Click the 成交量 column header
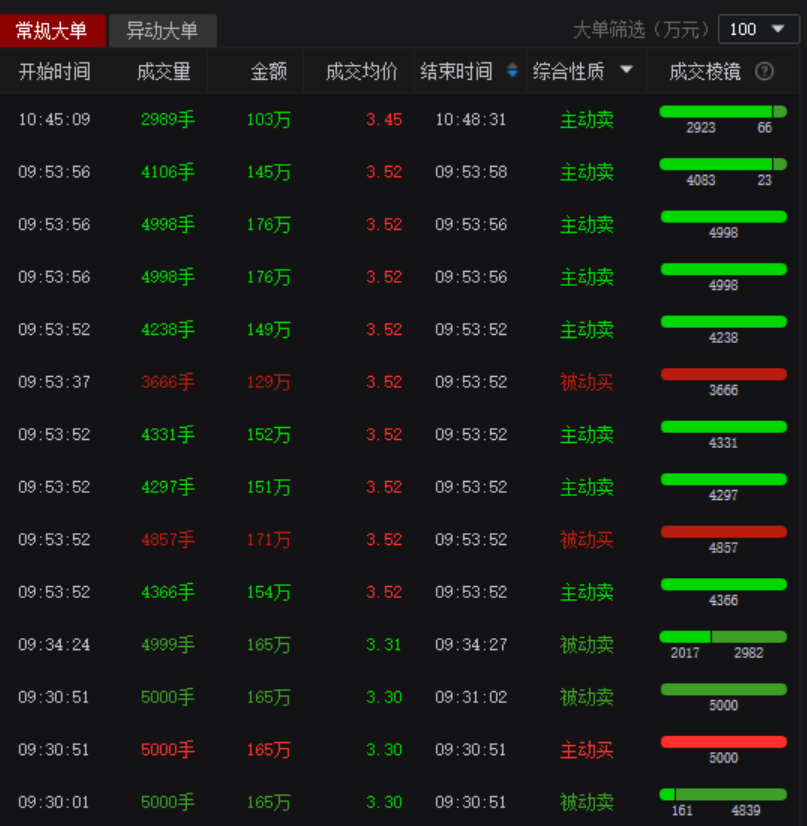The height and width of the screenshot is (826, 807). 163,71
